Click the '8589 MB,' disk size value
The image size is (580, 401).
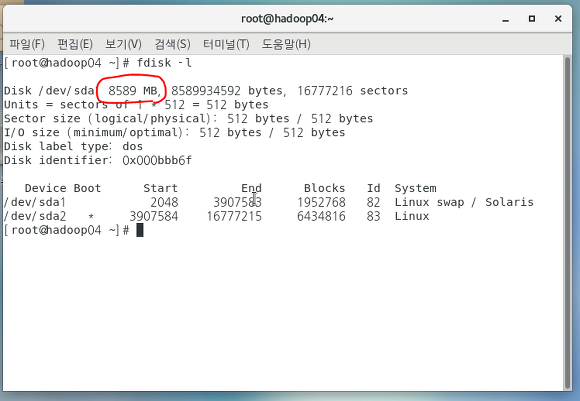click(x=135, y=91)
